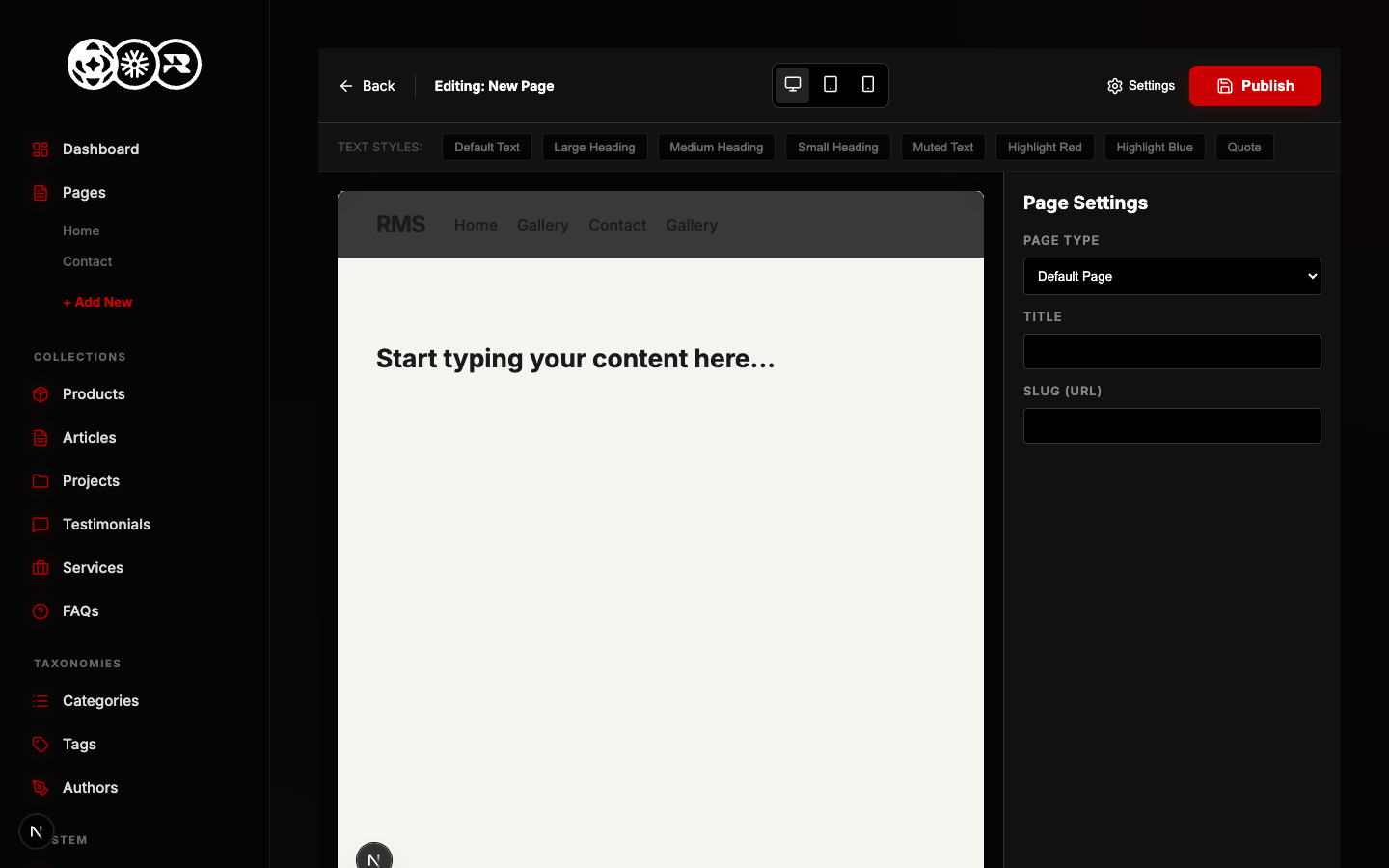Click the Services briefcase icon
The image size is (1389, 868).
pos(41,568)
